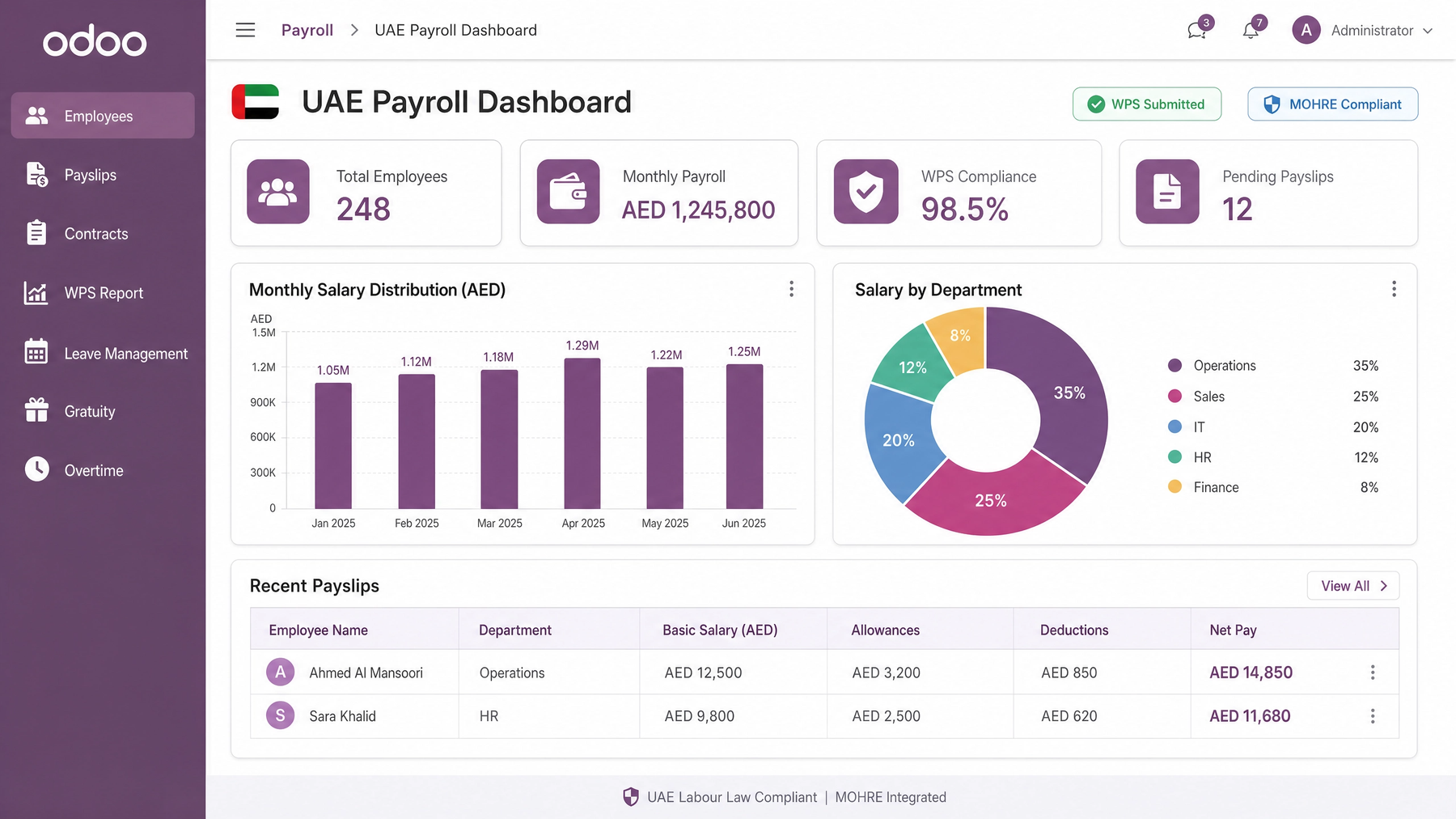This screenshot has height=819, width=1456.
Task: Click the pending payslips count 12
Action: pos(1237,210)
